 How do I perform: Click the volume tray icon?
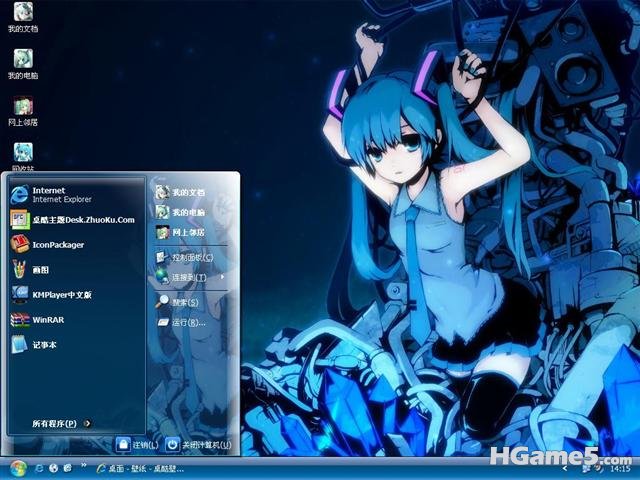click(x=598, y=468)
